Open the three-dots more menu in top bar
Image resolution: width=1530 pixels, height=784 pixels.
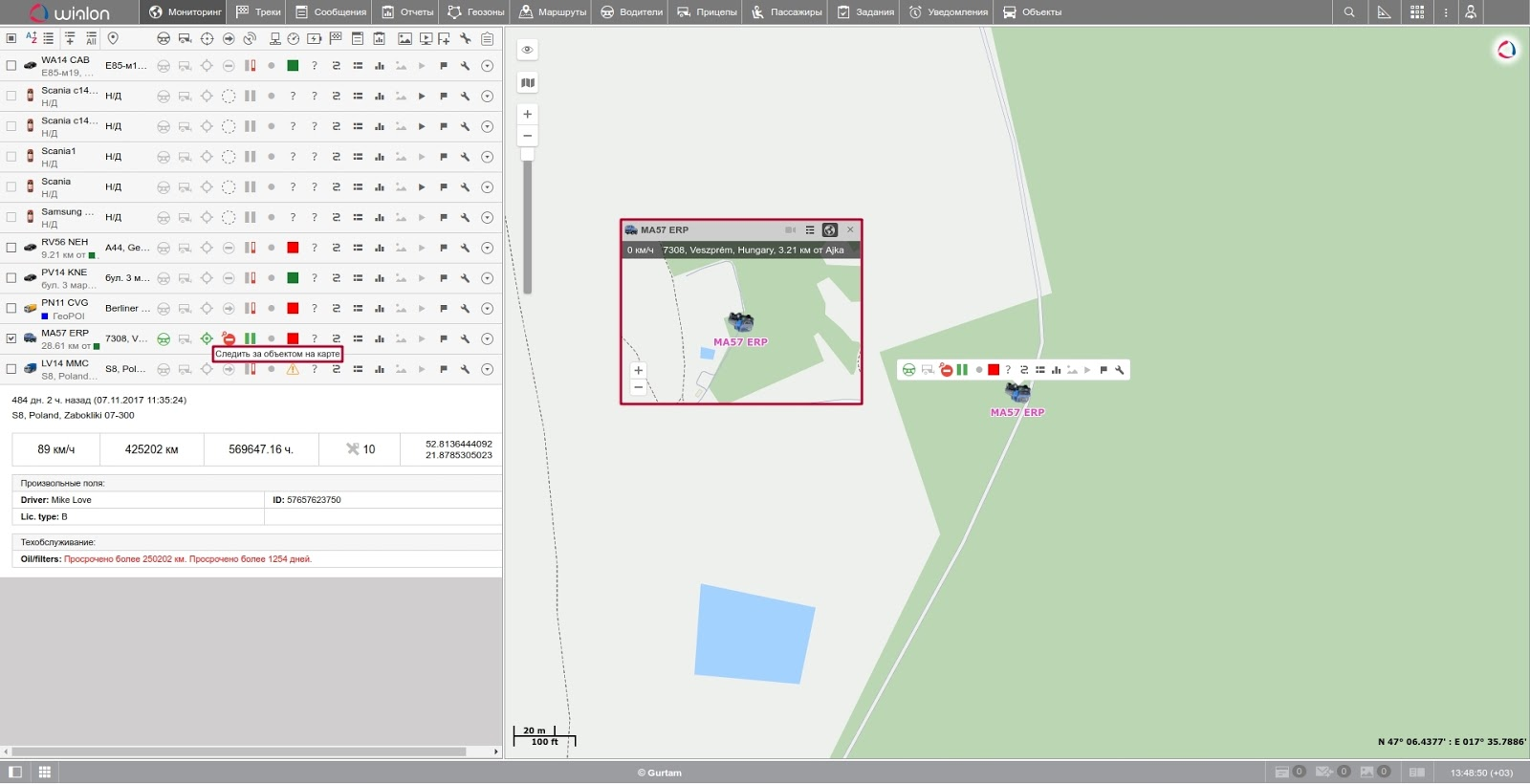tap(1445, 12)
